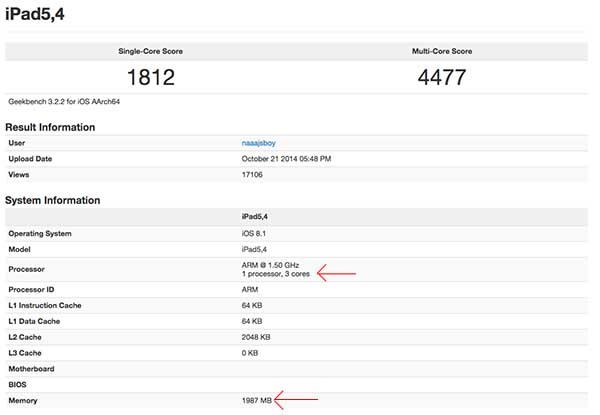This screenshot has width=600, height=415.
Task: Select the User row label
Action: point(17,143)
